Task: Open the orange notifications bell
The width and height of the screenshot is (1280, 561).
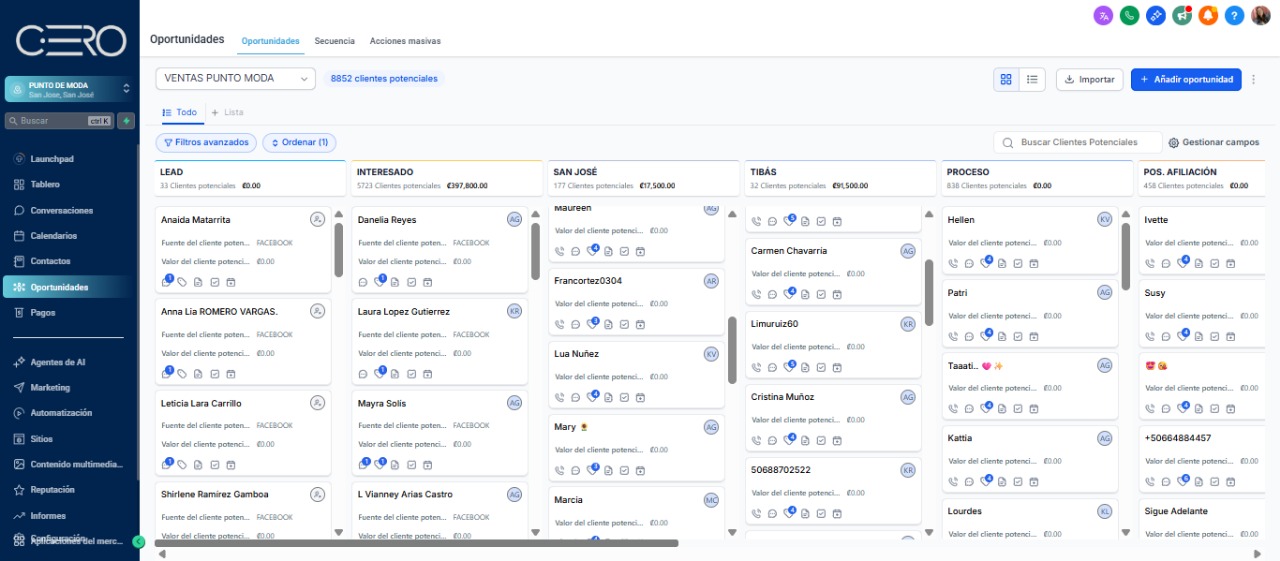Action: (1208, 15)
